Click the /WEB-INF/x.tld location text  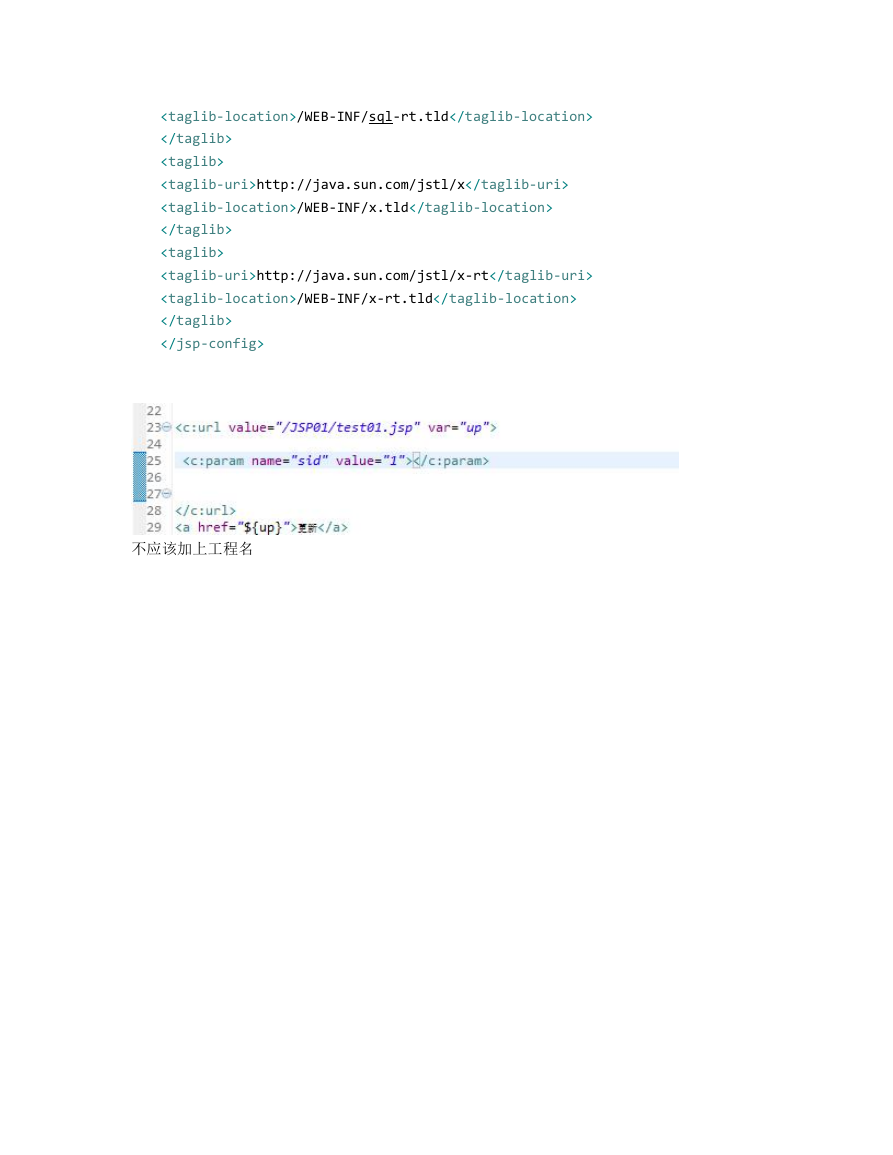click(352, 208)
